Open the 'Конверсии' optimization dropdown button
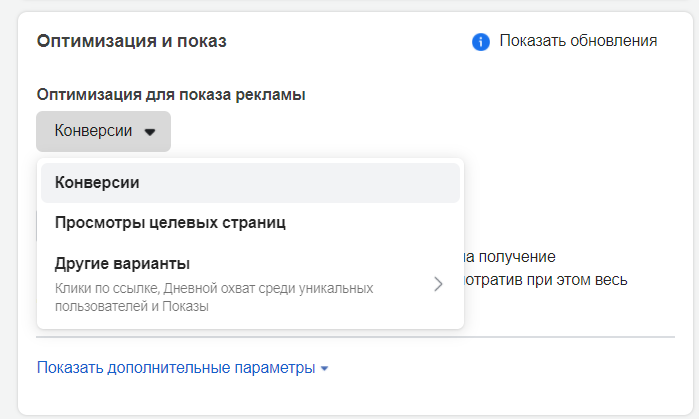 [103, 131]
